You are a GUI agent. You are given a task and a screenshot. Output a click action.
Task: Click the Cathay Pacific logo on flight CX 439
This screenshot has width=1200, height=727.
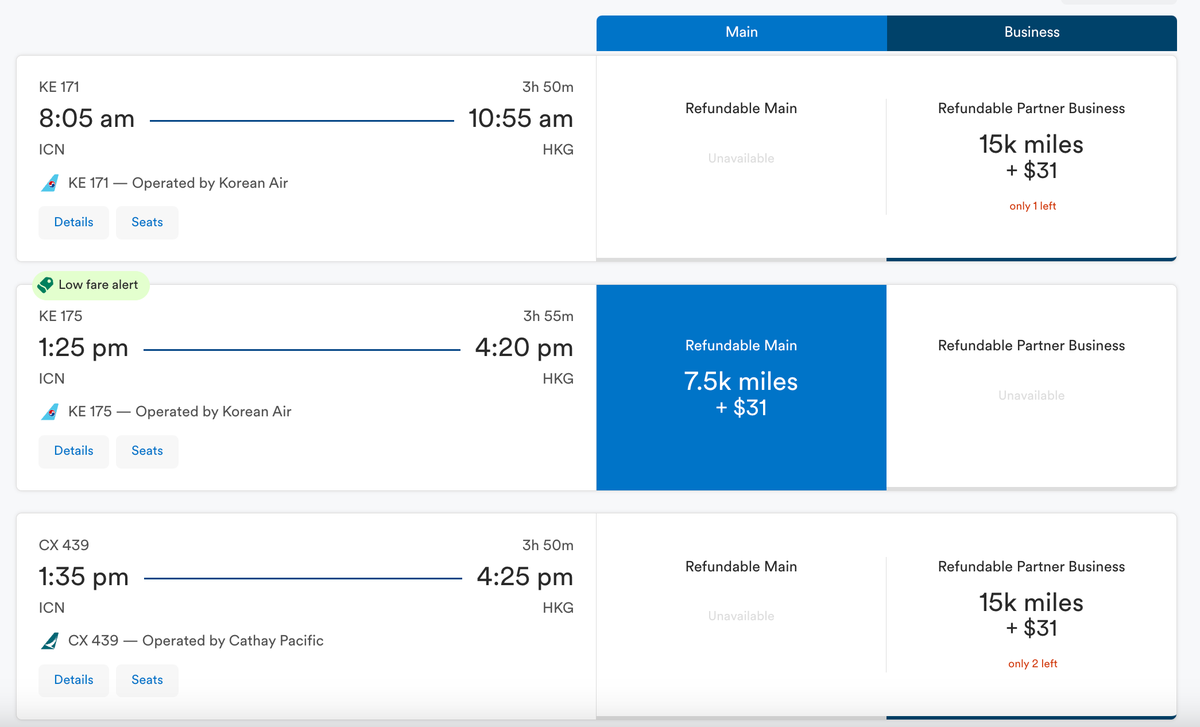click(x=48, y=641)
